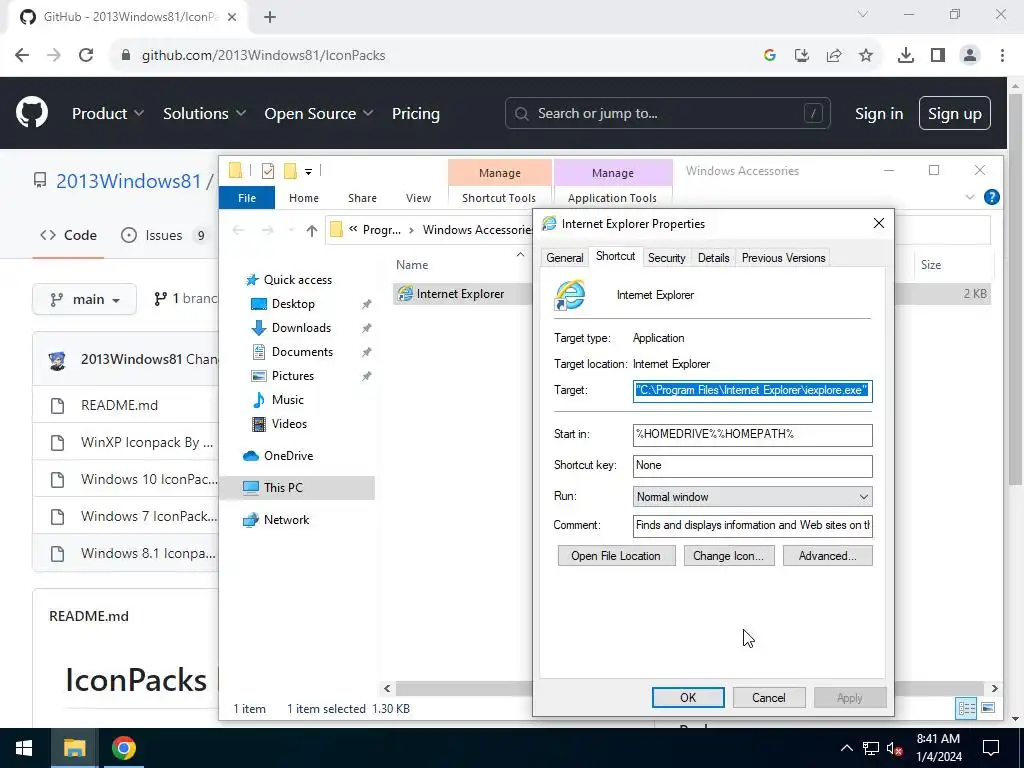The height and width of the screenshot is (768, 1024).
Task: Click the share-this-page icon in the address bar
Action: pyautogui.click(x=834, y=56)
